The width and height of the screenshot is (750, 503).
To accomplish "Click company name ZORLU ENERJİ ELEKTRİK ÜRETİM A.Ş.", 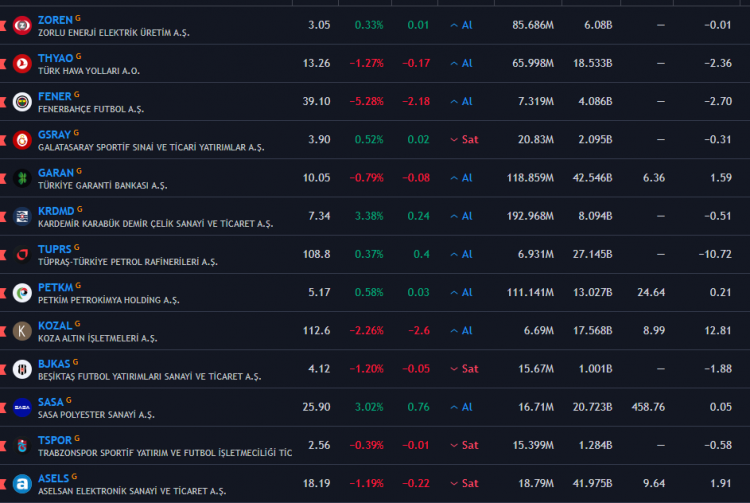I will tap(114, 33).
